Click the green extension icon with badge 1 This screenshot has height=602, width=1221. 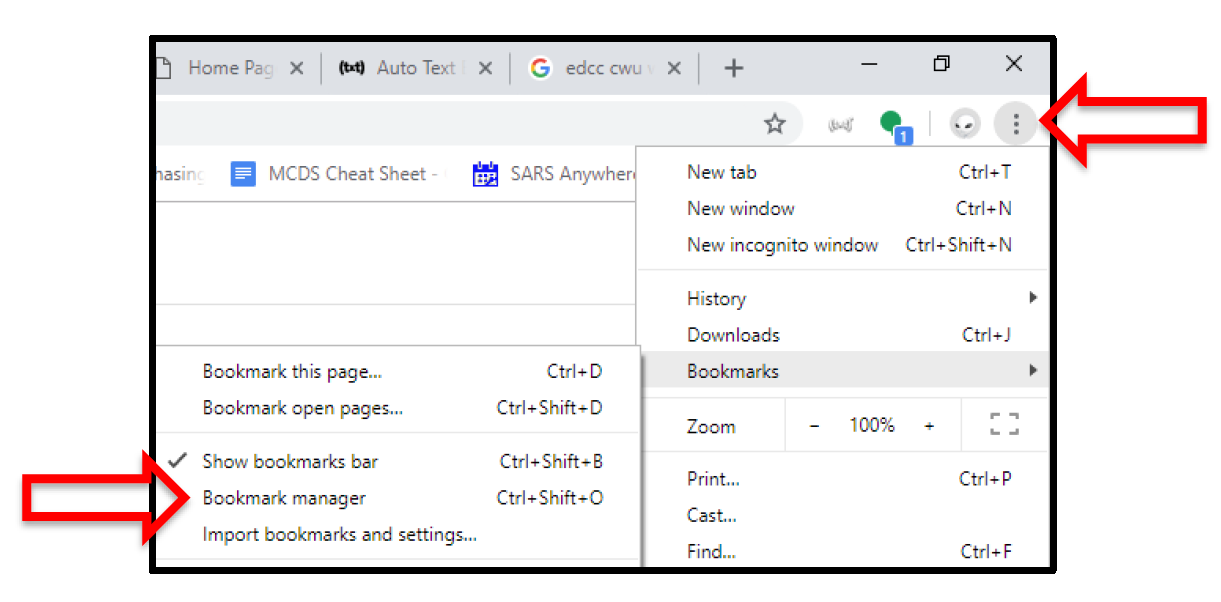[x=894, y=126]
